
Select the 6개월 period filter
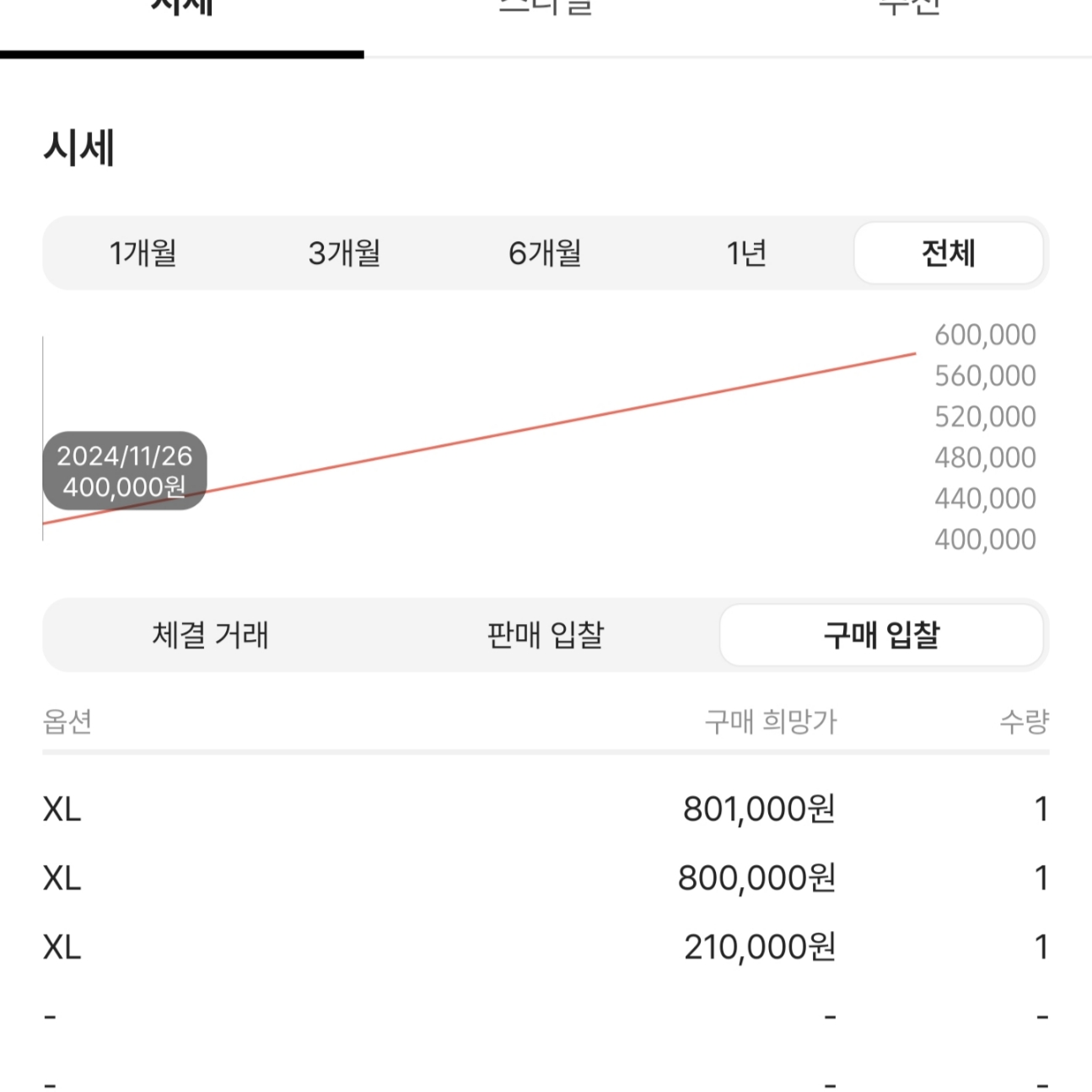tap(546, 252)
